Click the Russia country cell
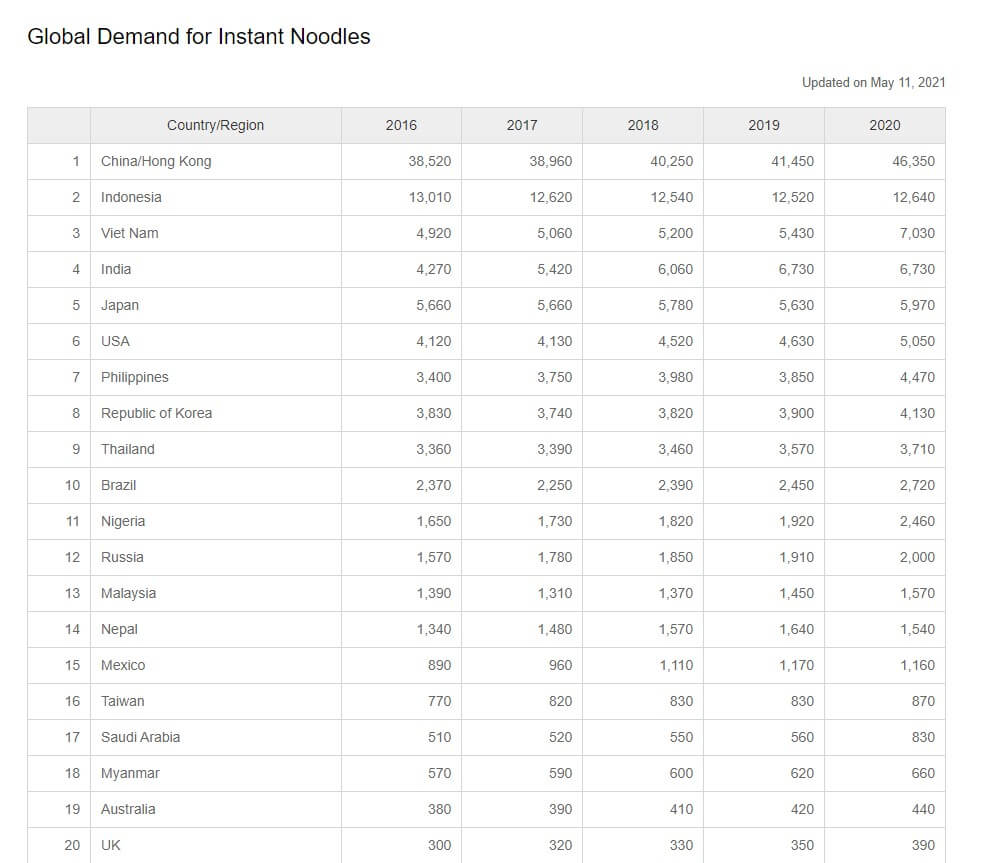Screen dimensions: 990x863 tap(215, 557)
